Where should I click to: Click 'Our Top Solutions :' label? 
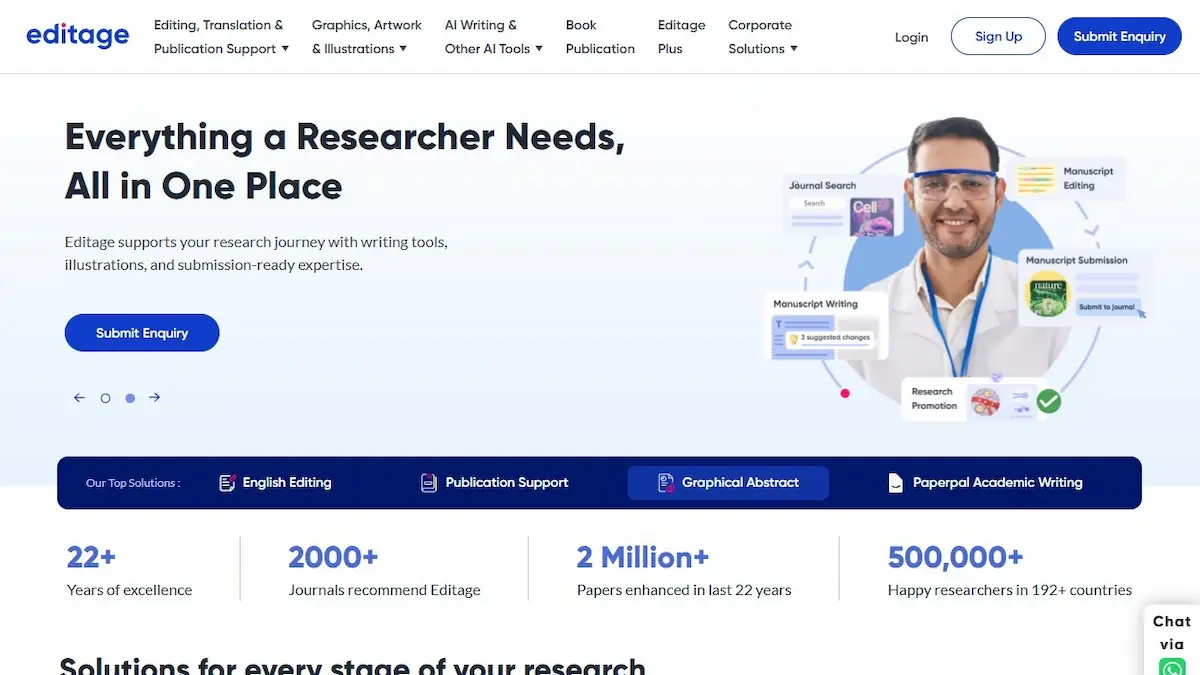click(133, 483)
